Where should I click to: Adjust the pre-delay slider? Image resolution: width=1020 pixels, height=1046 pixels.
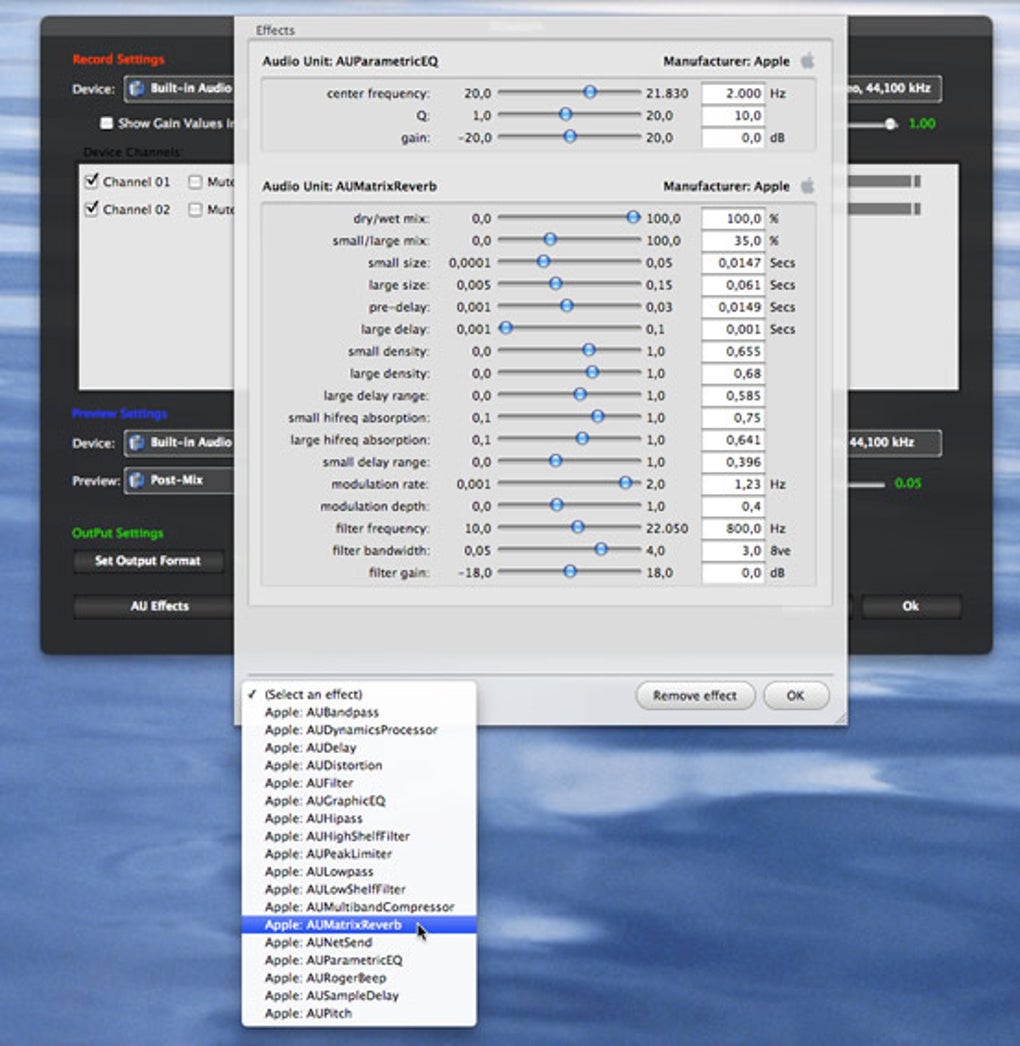pyautogui.click(x=566, y=306)
